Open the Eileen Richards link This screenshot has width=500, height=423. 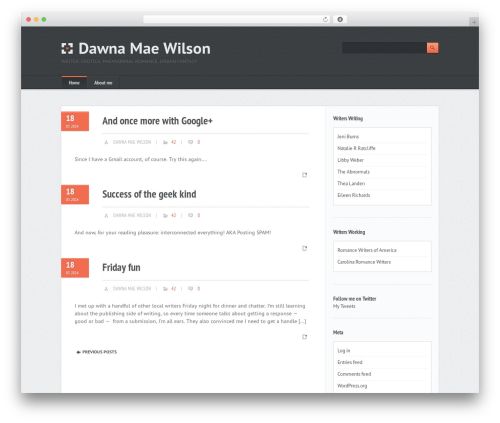(x=354, y=195)
